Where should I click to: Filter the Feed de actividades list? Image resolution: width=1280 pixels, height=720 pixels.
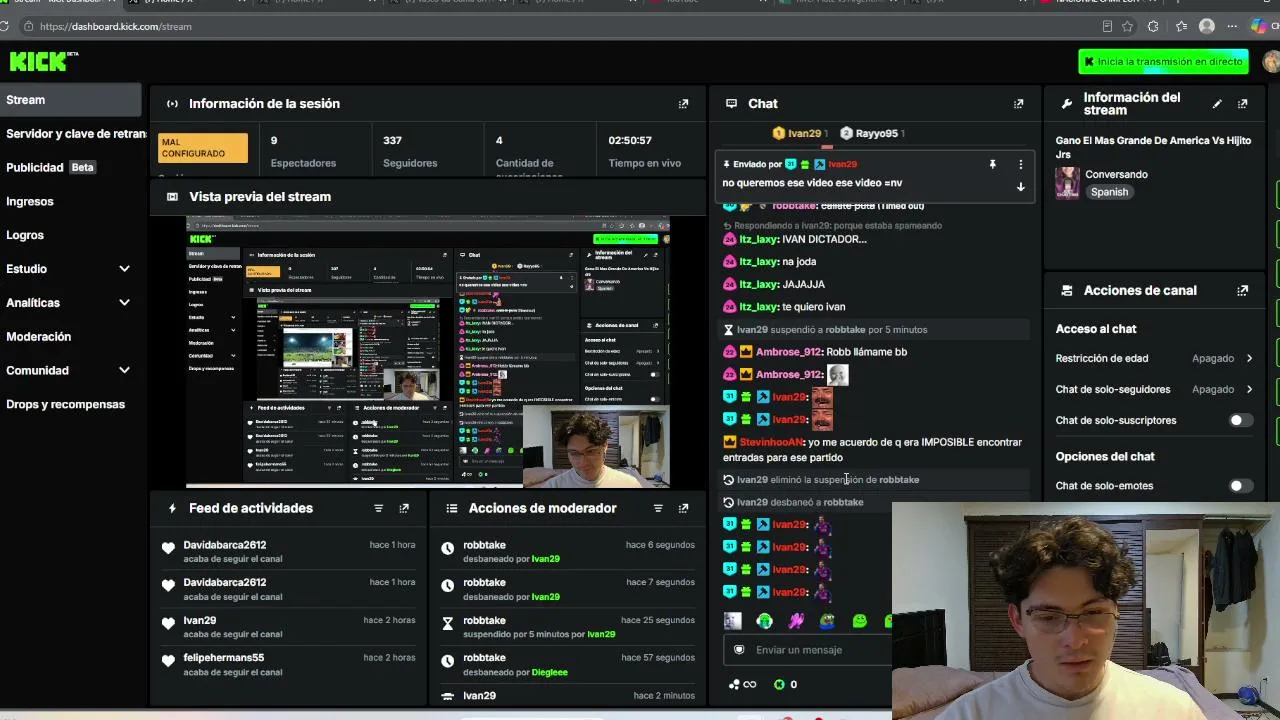(378, 509)
